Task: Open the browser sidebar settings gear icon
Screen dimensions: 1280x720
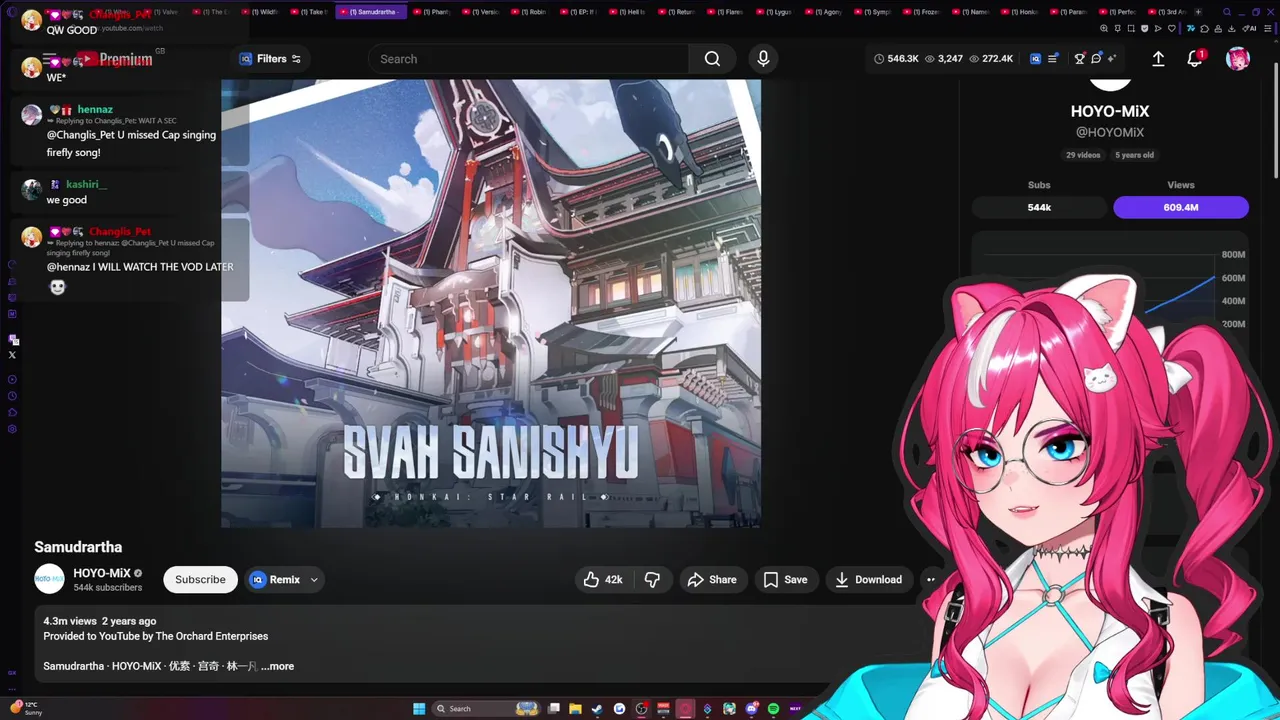Action: click(x=12, y=429)
